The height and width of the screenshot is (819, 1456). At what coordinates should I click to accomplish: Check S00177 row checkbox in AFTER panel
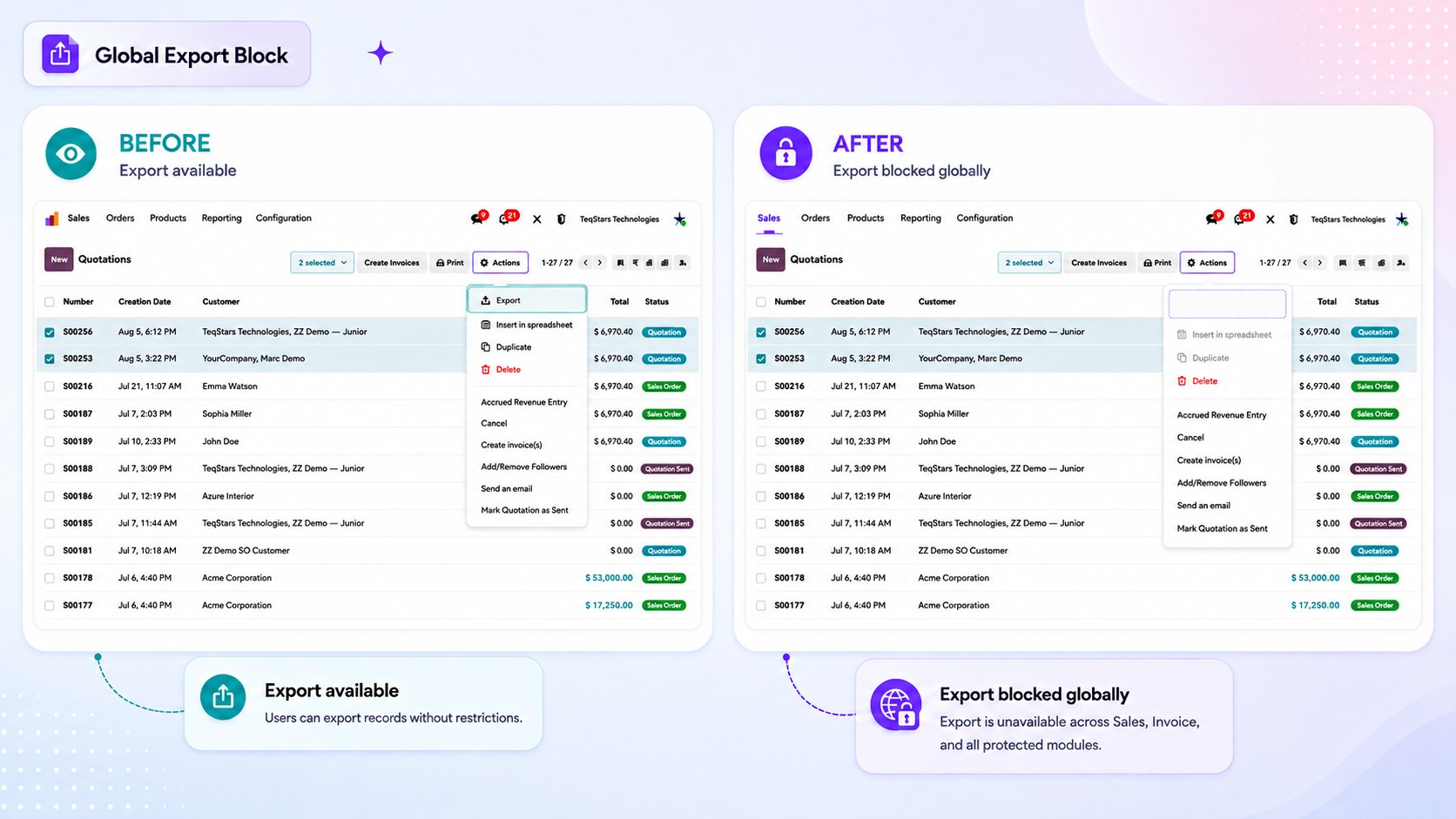761,606
